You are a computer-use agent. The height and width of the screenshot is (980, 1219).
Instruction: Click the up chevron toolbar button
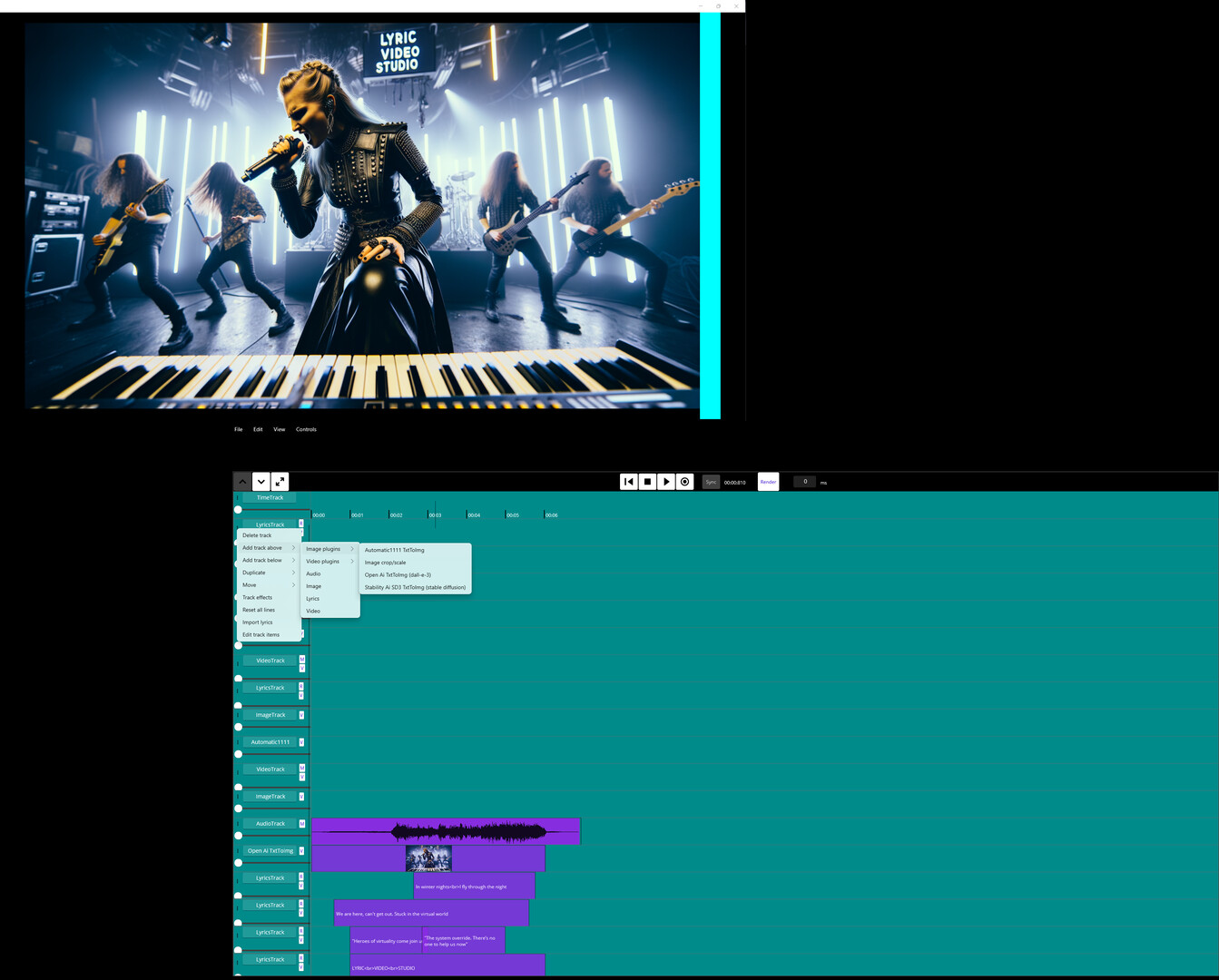pos(242,482)
